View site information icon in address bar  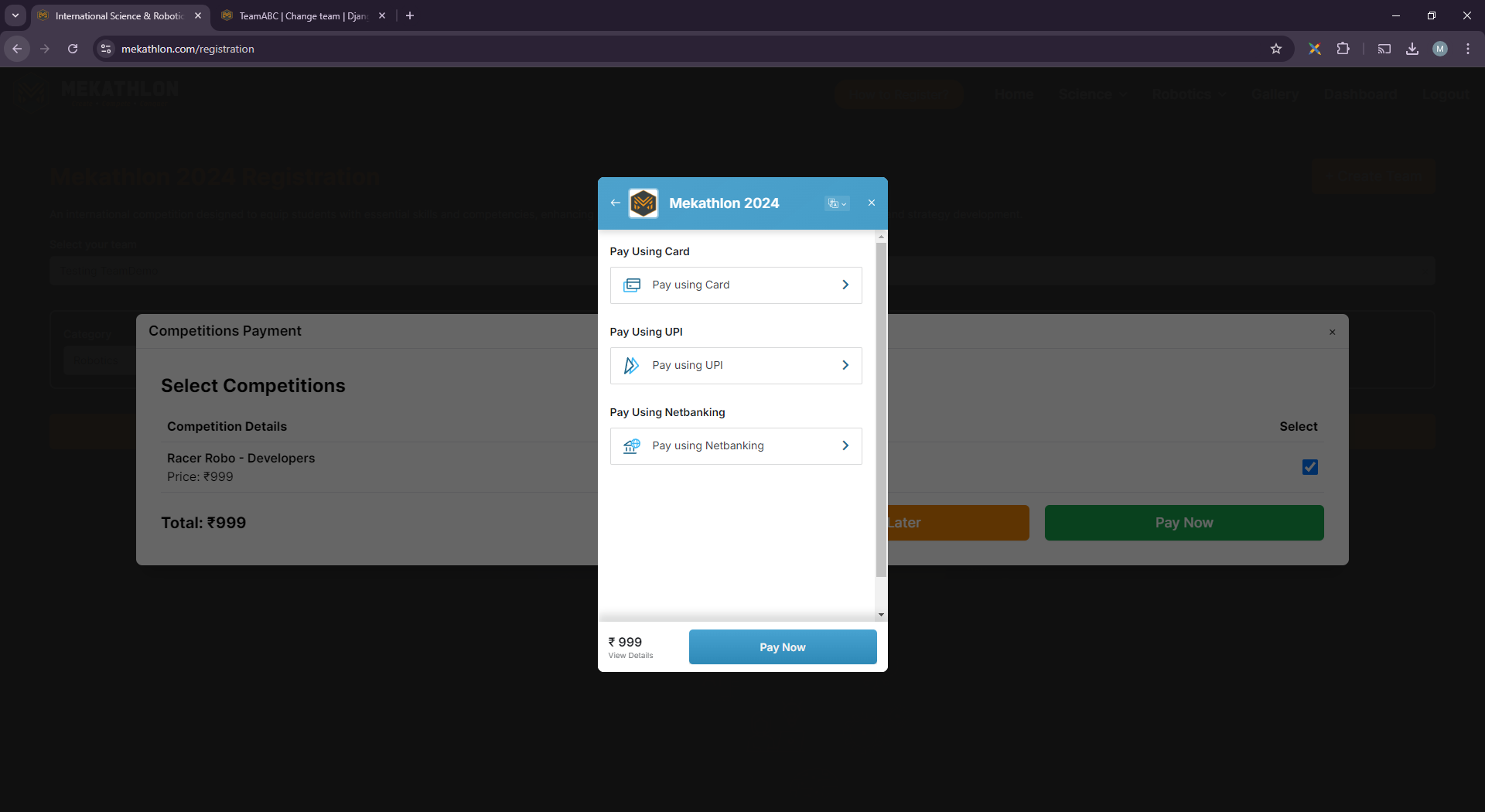106,49
